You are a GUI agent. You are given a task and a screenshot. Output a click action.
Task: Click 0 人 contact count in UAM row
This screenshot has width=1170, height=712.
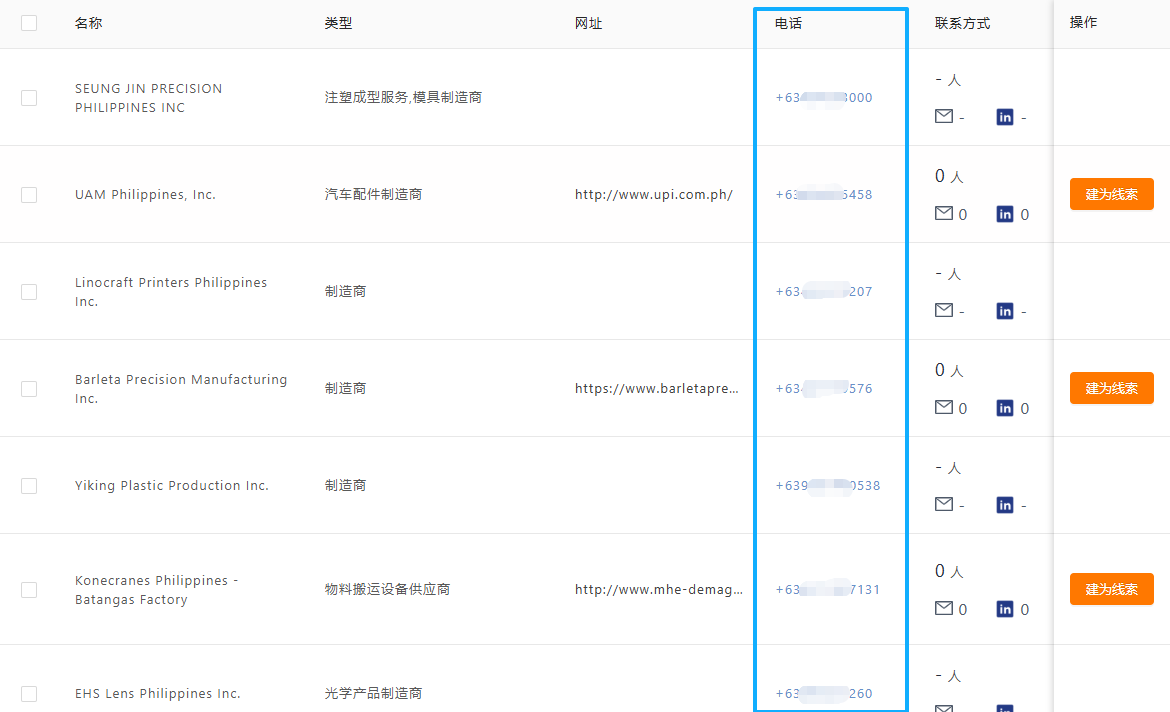click(x=949, y=176)
